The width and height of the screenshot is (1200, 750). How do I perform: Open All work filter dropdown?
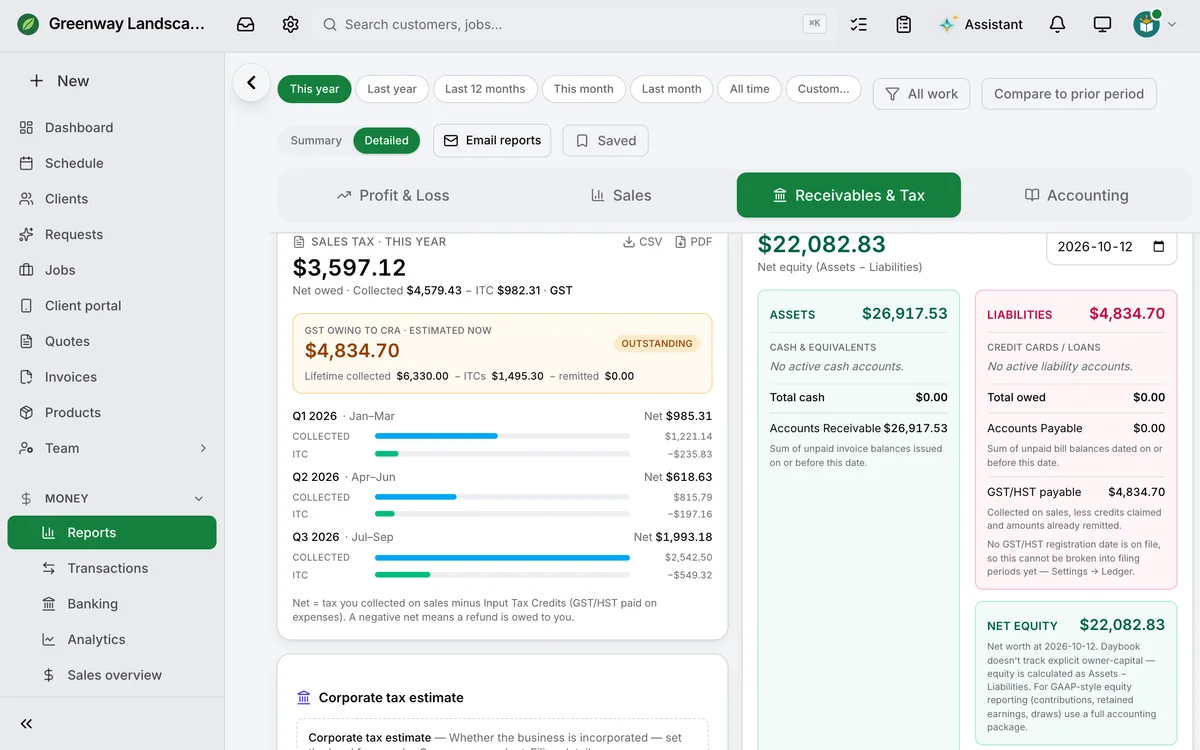(x=922, y=94)
